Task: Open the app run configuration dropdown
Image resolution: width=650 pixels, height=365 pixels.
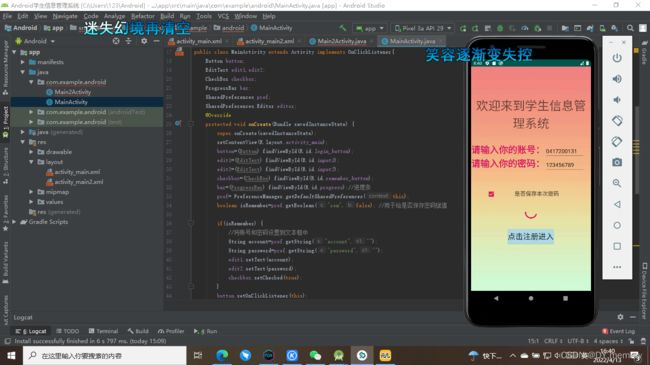Action: [x=370, y=28]
